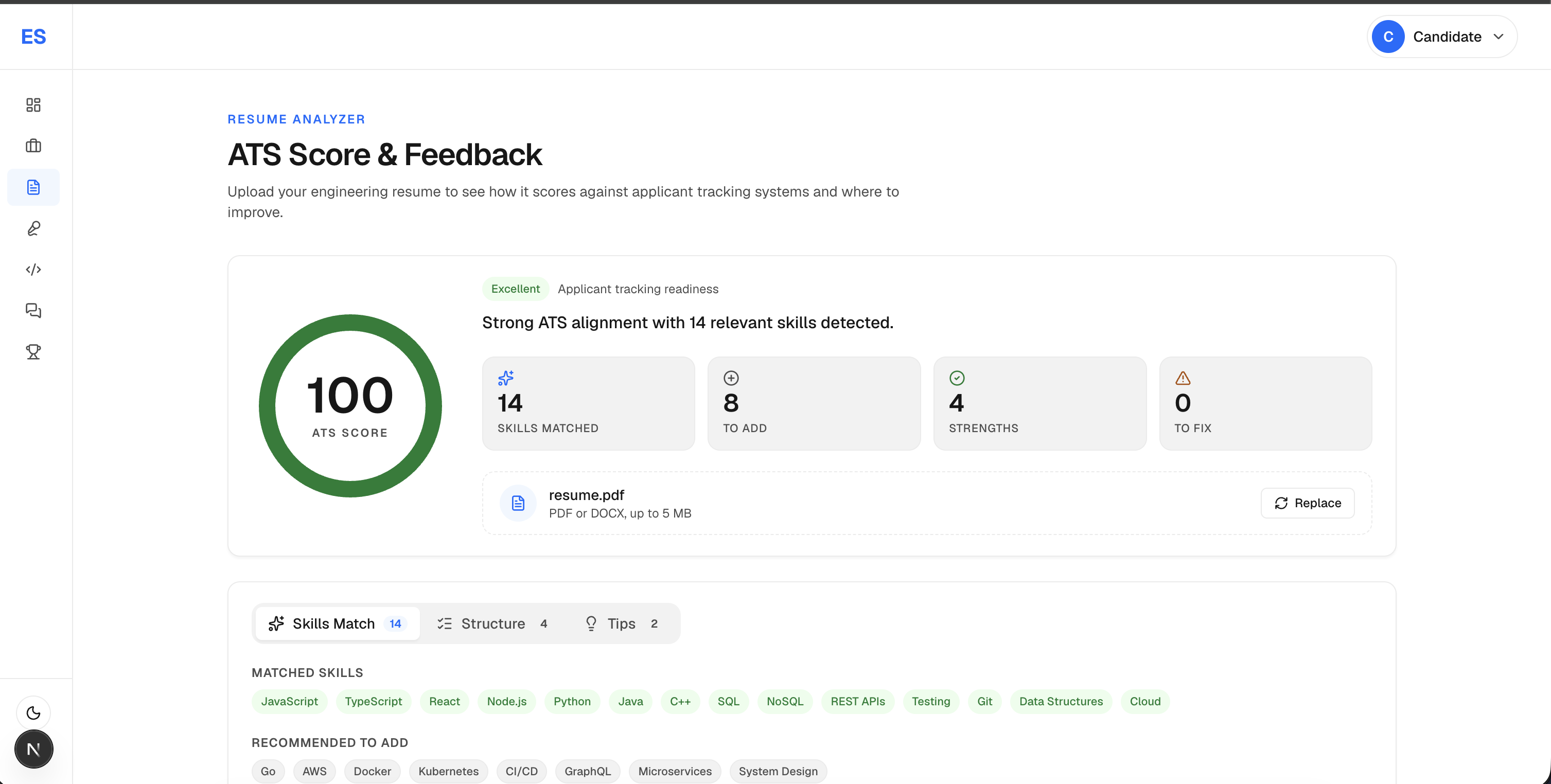Click the sparkle icon on Skills Matched card
The height and width of the screenshot is (784, 1551).
[506, 378]
